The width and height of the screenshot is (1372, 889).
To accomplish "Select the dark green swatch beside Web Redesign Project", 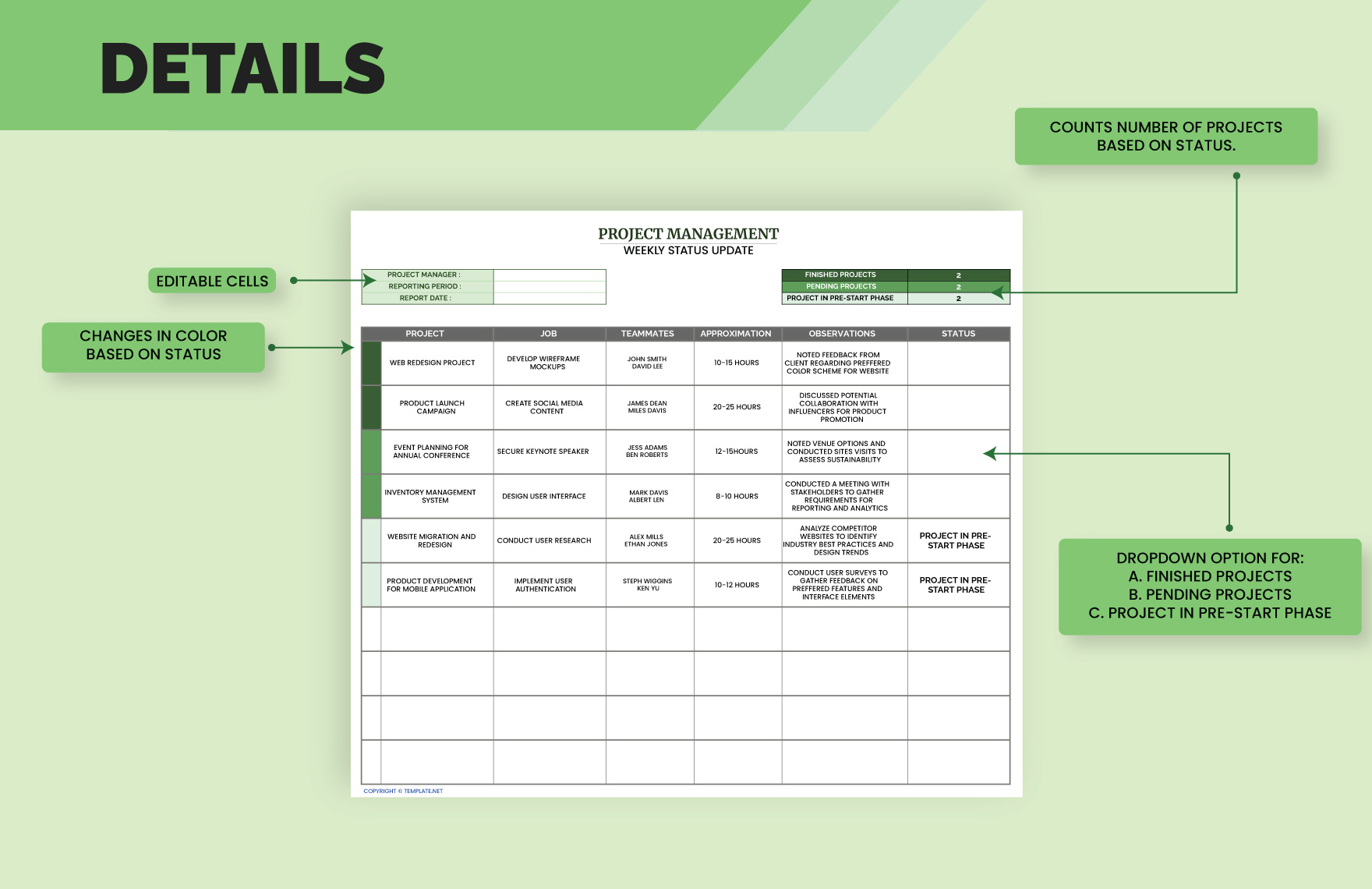I will click(x=372, y=363).
